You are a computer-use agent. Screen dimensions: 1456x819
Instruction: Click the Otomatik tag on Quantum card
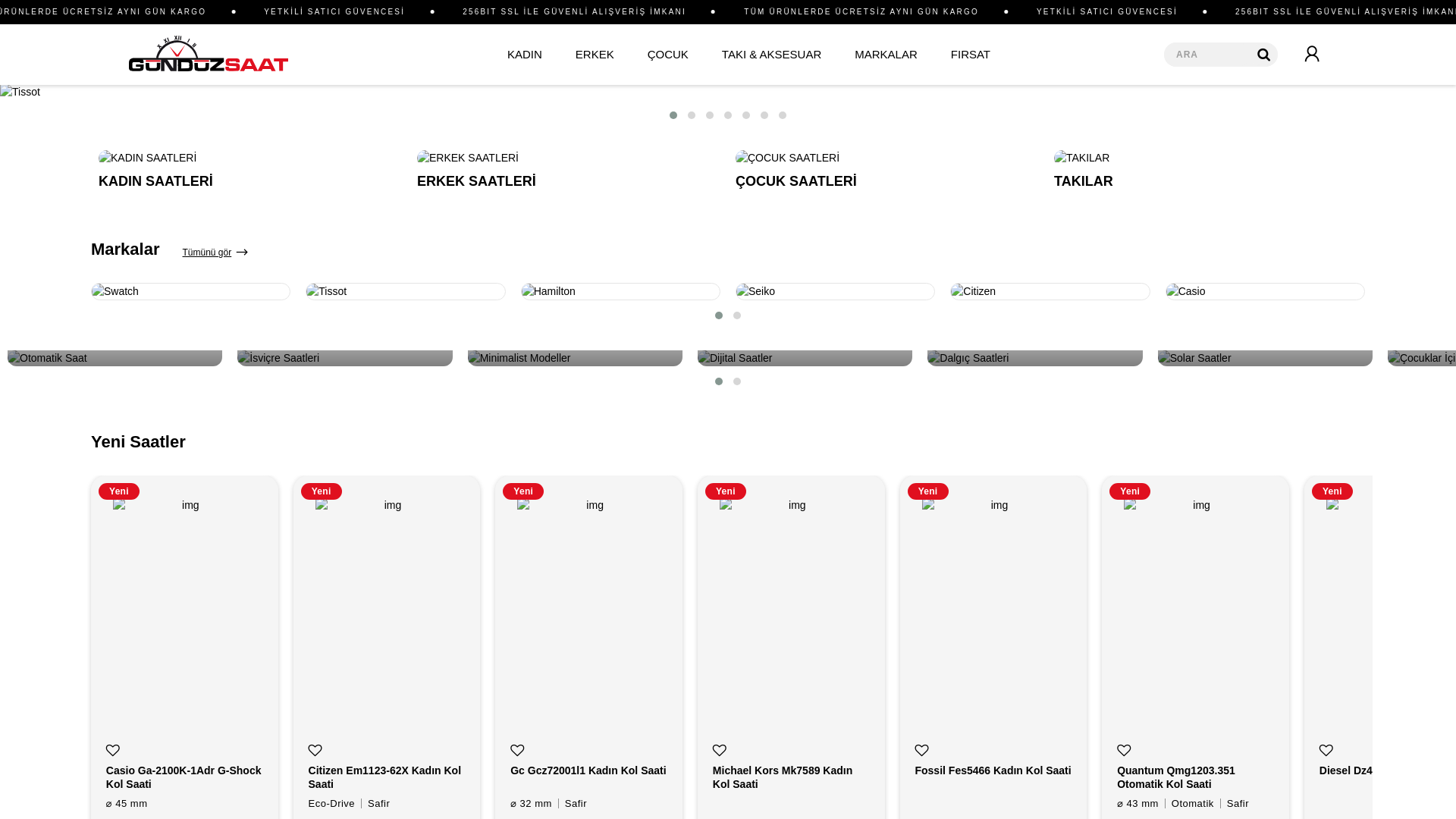(x=1193, y=804)
